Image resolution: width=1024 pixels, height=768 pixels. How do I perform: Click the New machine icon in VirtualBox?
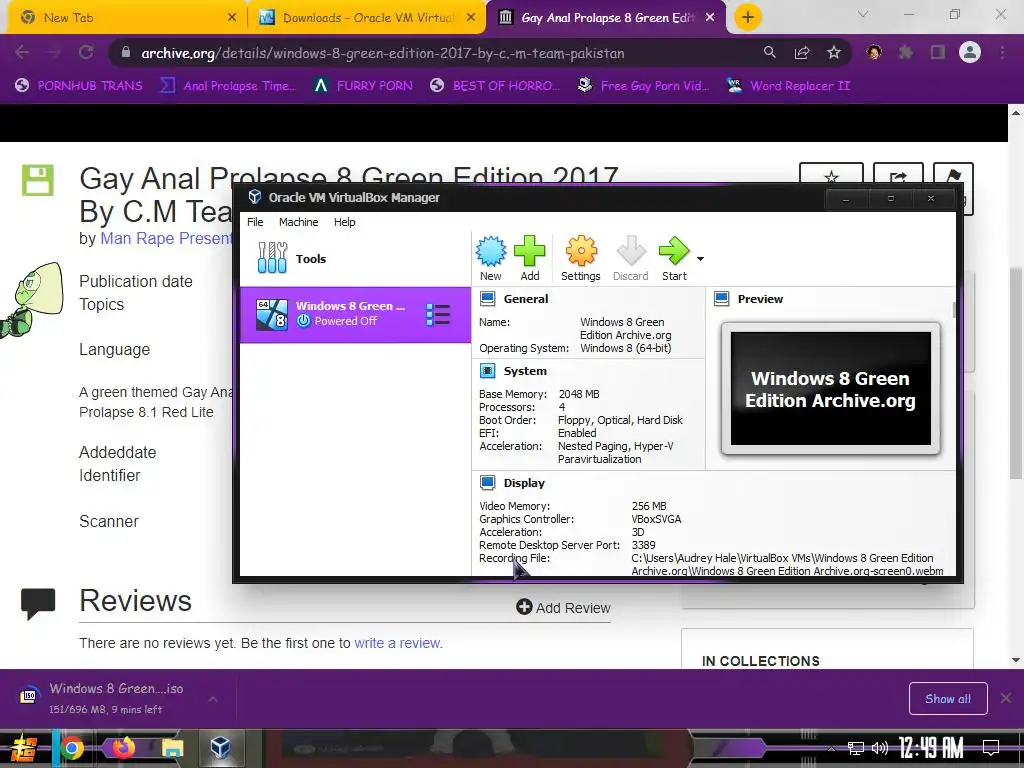click(x=490, y=259)
